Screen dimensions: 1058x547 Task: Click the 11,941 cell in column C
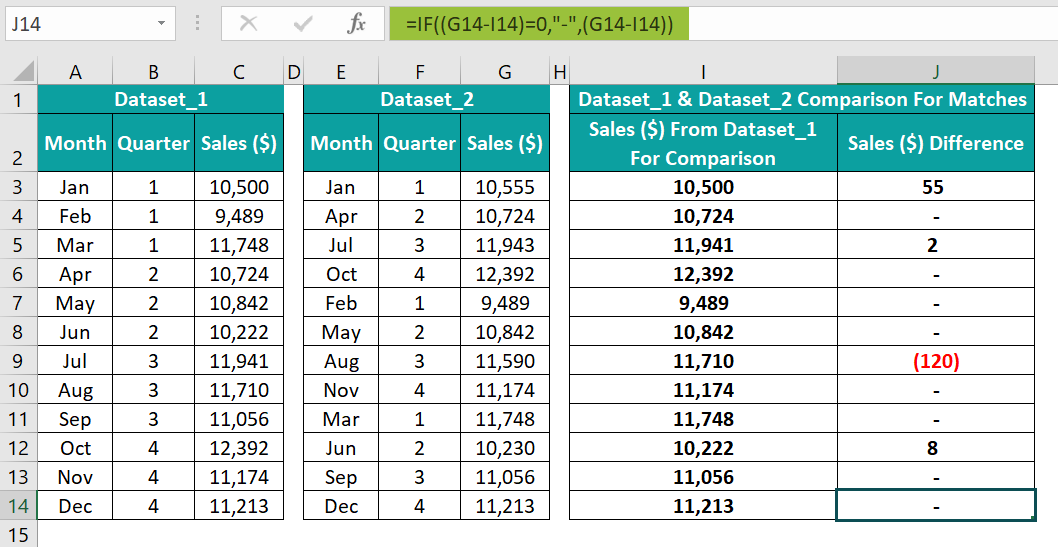pos(239,360)
